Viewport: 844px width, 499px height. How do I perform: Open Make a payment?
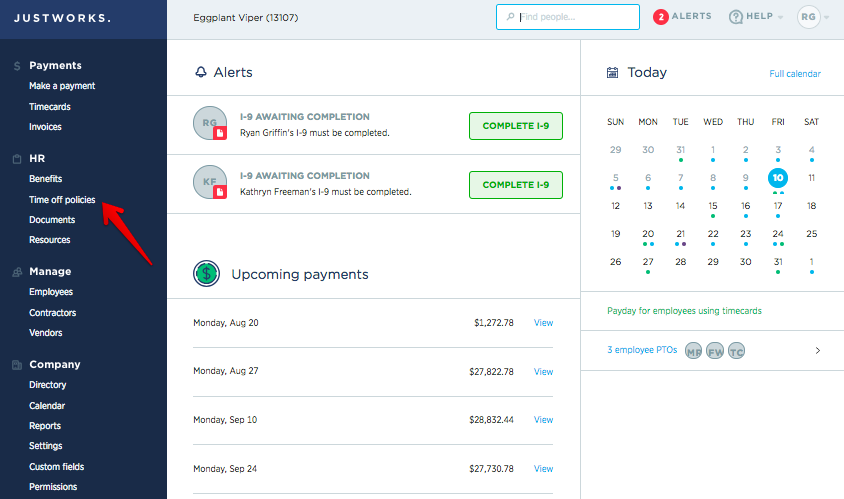(x=62, y=86)
